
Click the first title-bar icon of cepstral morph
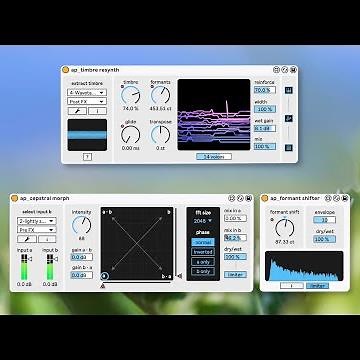(232, 198)
